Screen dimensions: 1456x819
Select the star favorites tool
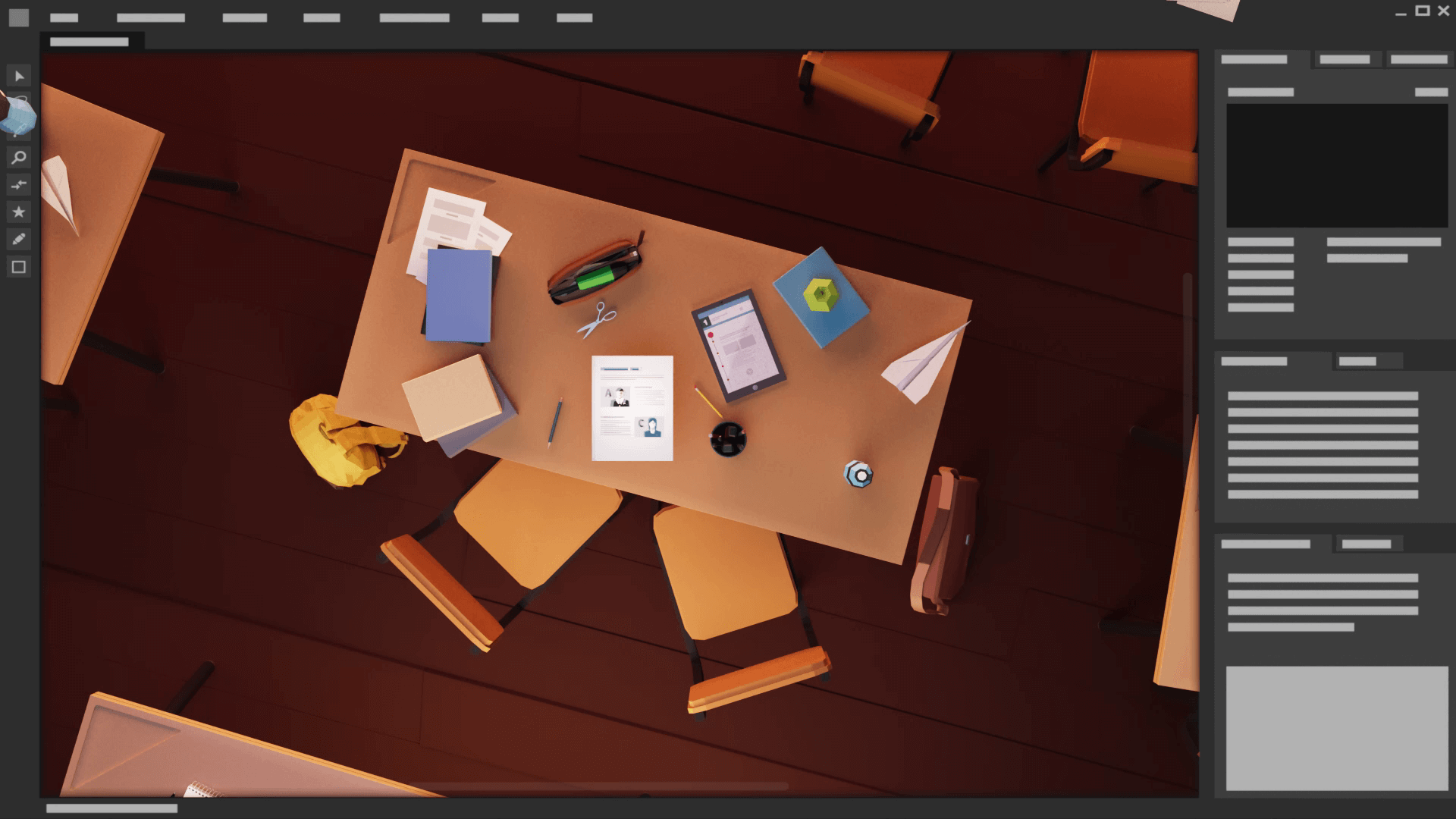pos(19,212)
